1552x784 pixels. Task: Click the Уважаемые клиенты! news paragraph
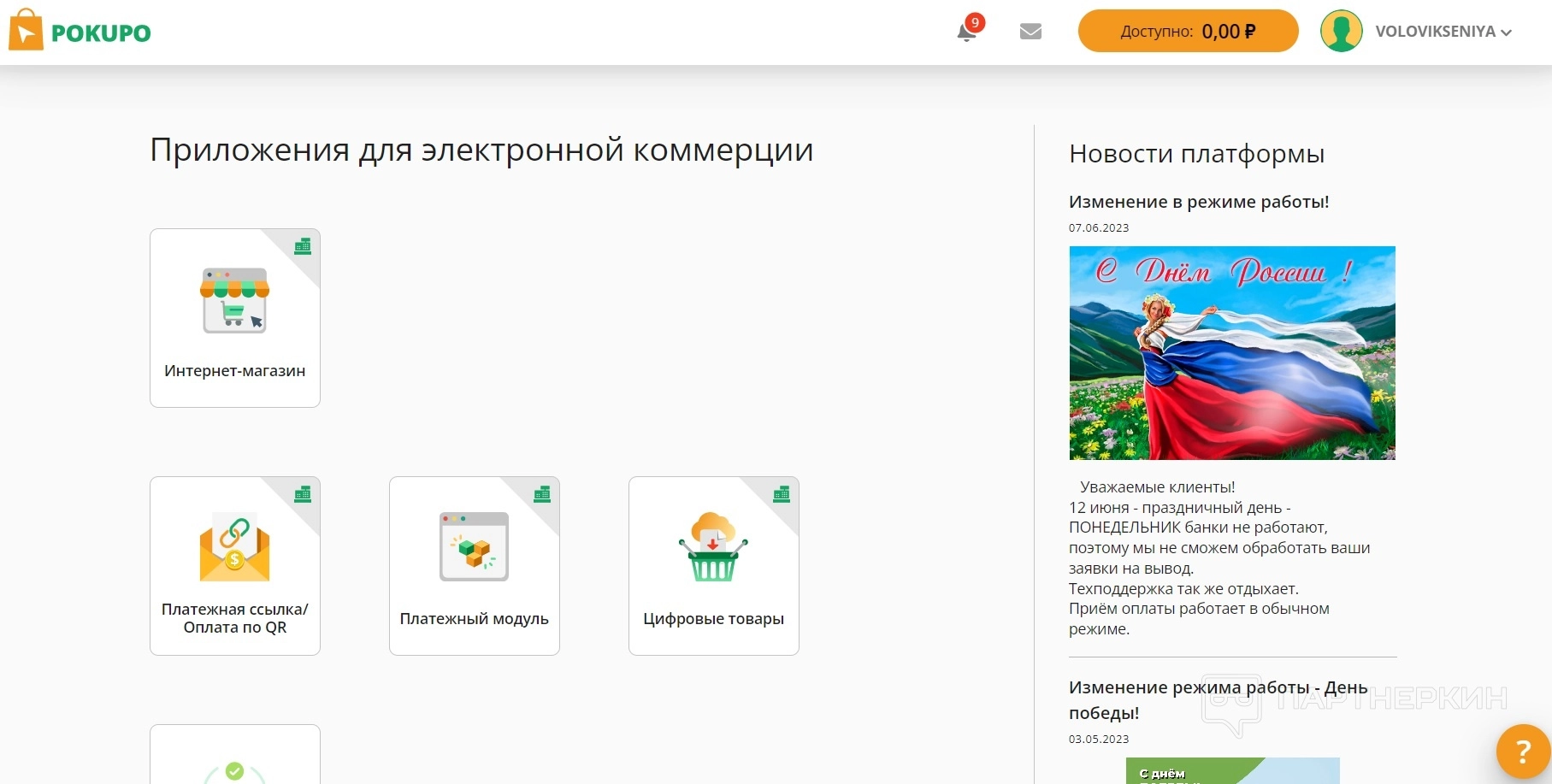click(1219, 558)
